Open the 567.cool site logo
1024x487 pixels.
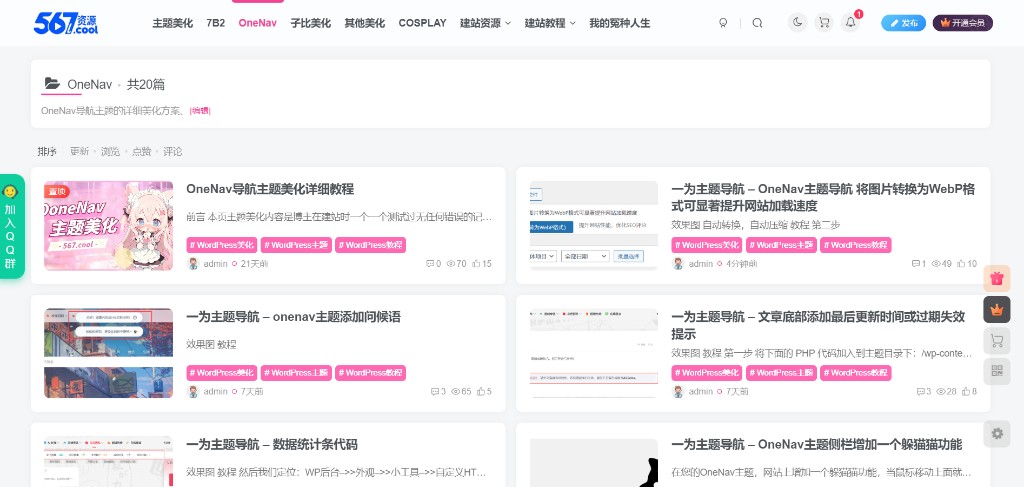(66, 23)
